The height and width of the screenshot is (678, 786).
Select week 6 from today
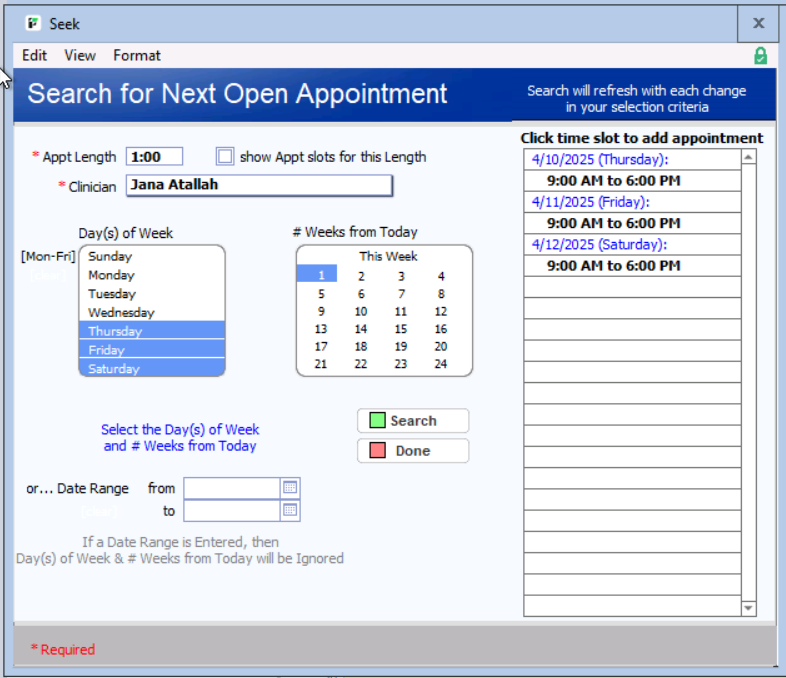click(361, 294)
